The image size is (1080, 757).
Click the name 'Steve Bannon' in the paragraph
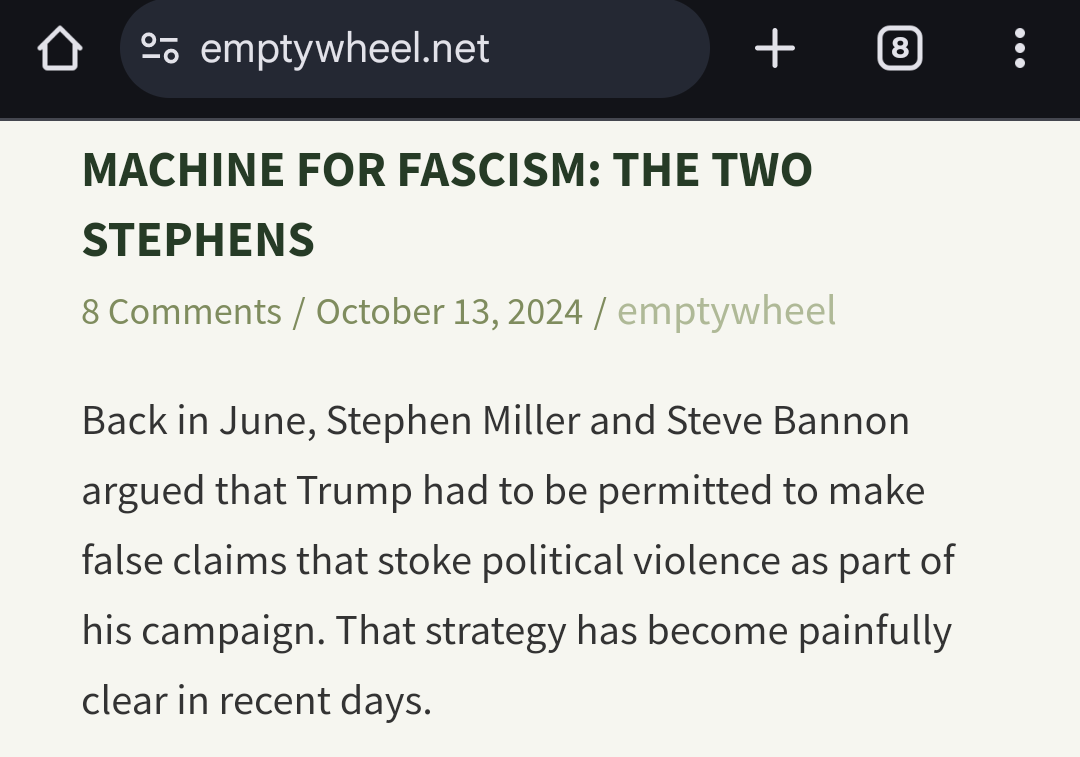click(788, 421)
